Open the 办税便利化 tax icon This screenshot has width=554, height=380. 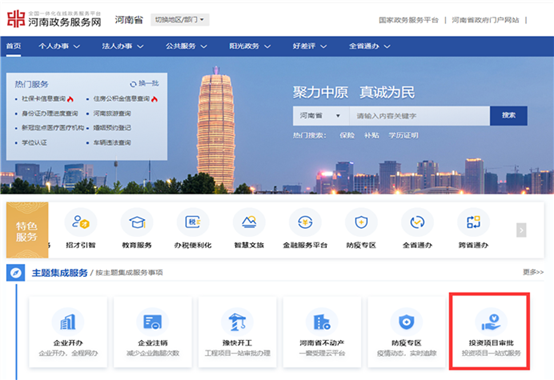193,222
